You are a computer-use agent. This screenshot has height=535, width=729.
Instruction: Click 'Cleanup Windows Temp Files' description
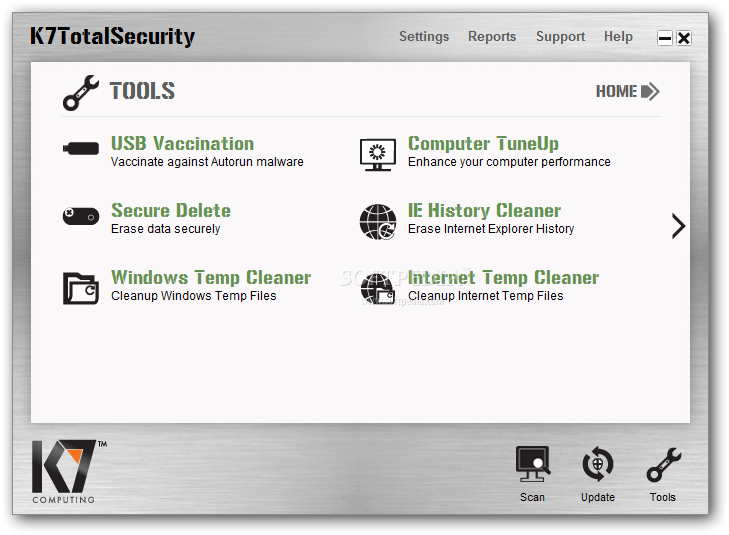pos(193,296)
